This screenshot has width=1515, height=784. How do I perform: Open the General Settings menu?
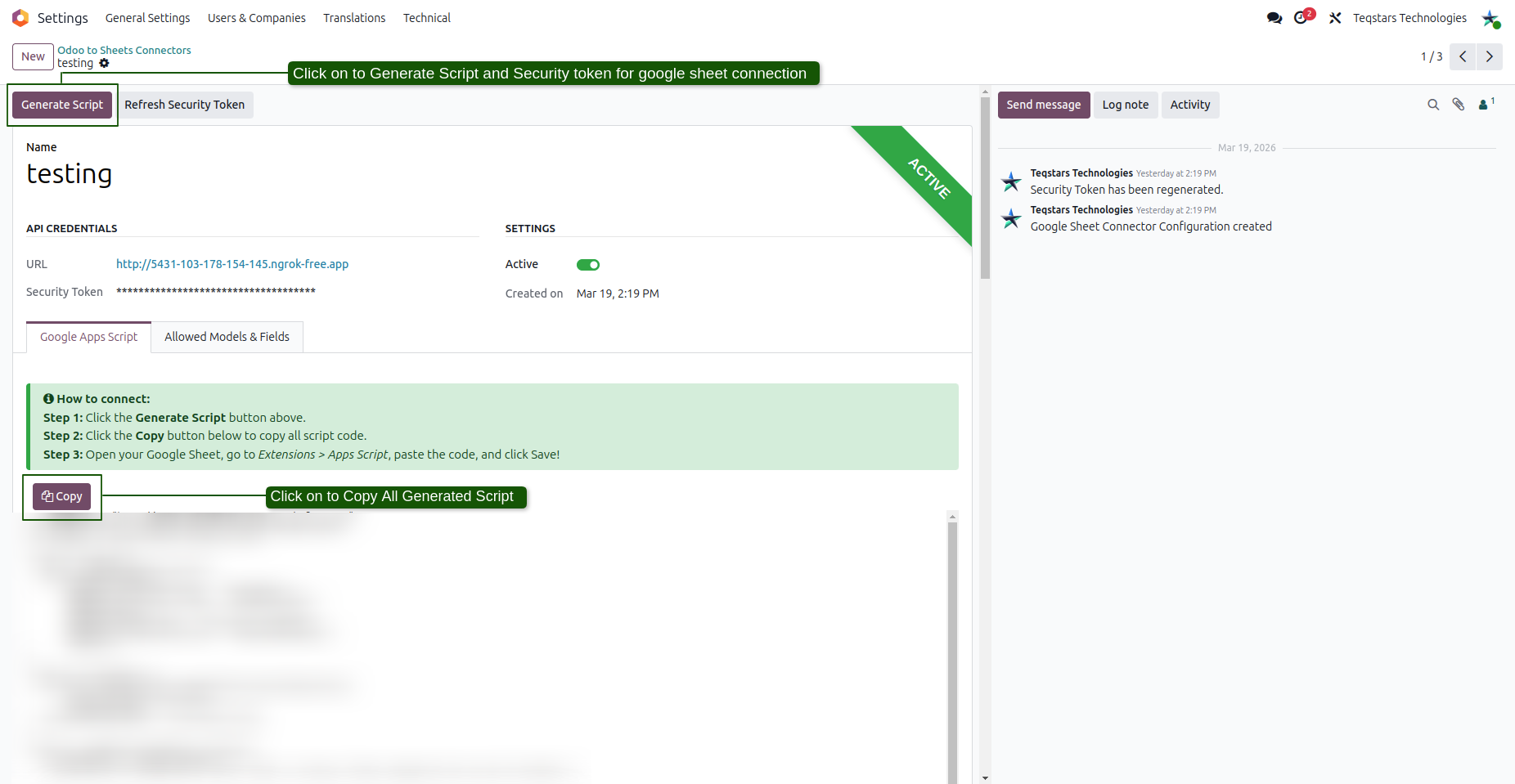pyautogui.click(x=147, y=18)
